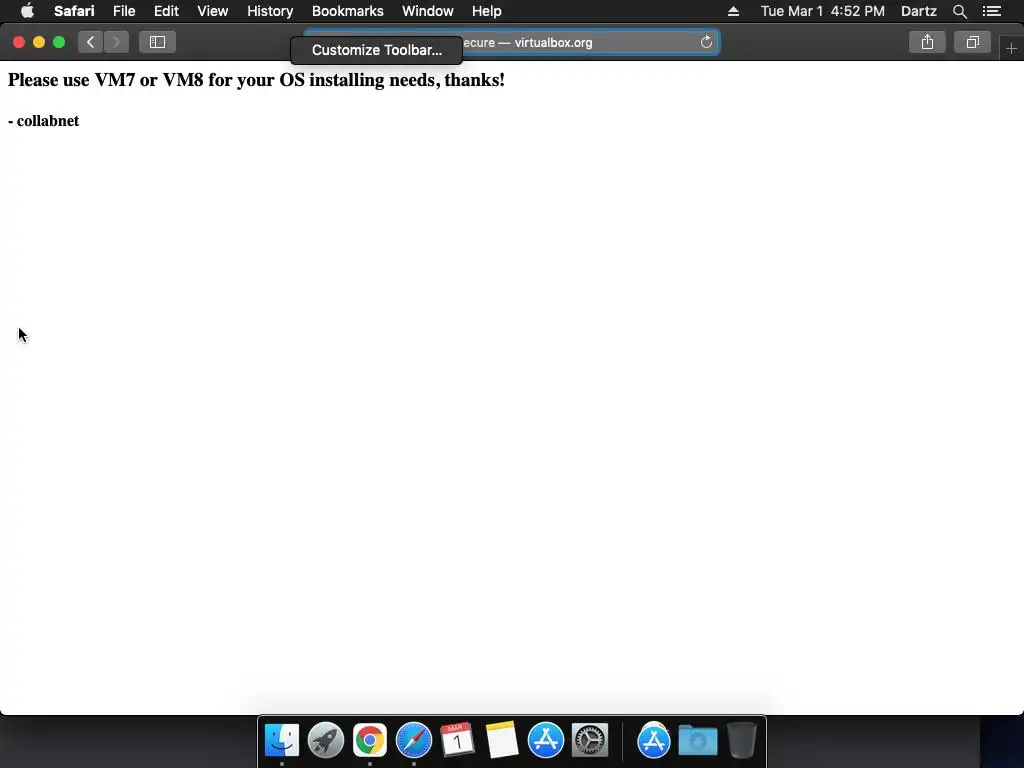Screen dimensions: 1024x768
Task: Toggle the Safari sidebar button
Action: point(157,42)
